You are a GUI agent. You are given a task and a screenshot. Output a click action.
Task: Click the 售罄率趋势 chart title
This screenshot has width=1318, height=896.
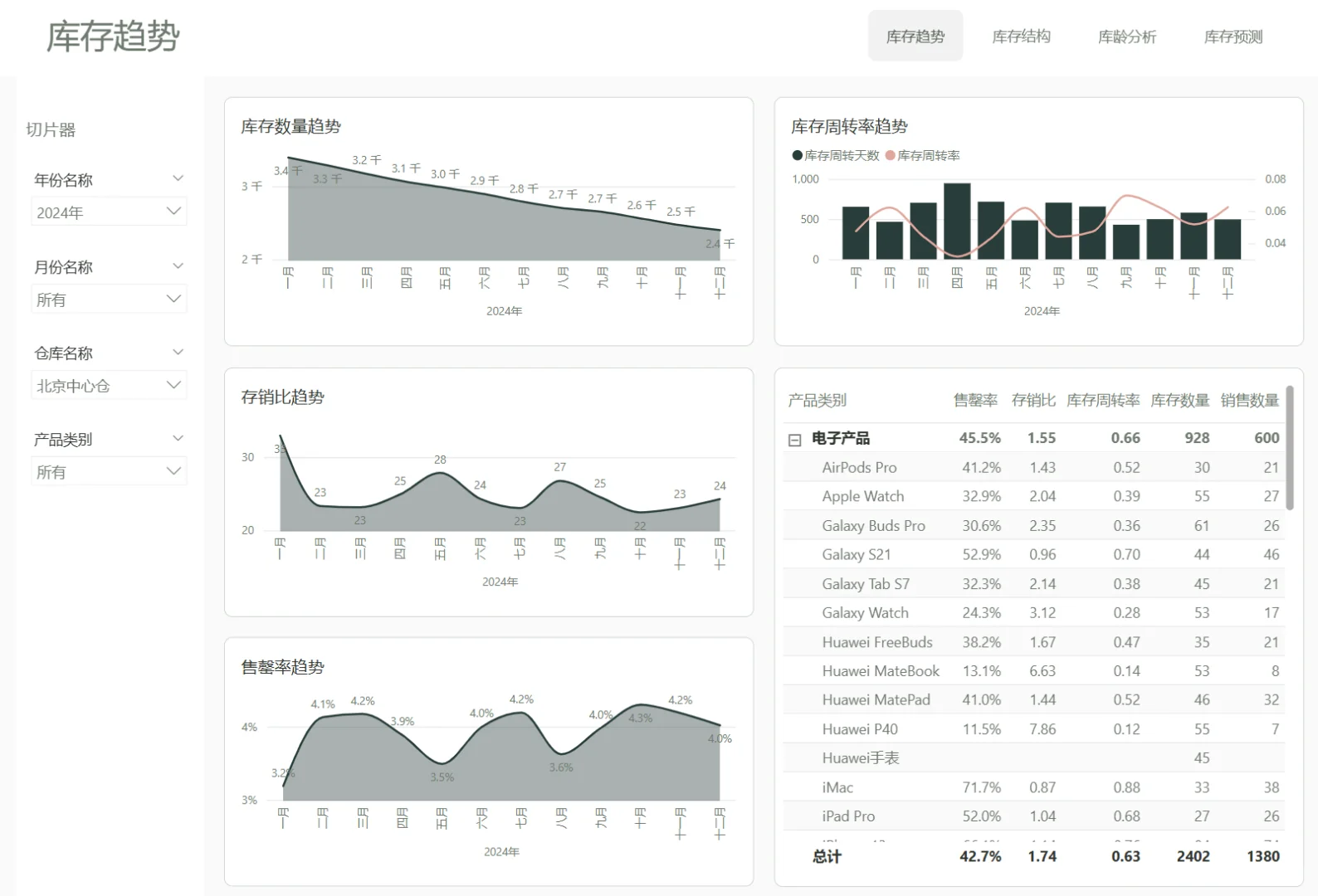point(283,667)
